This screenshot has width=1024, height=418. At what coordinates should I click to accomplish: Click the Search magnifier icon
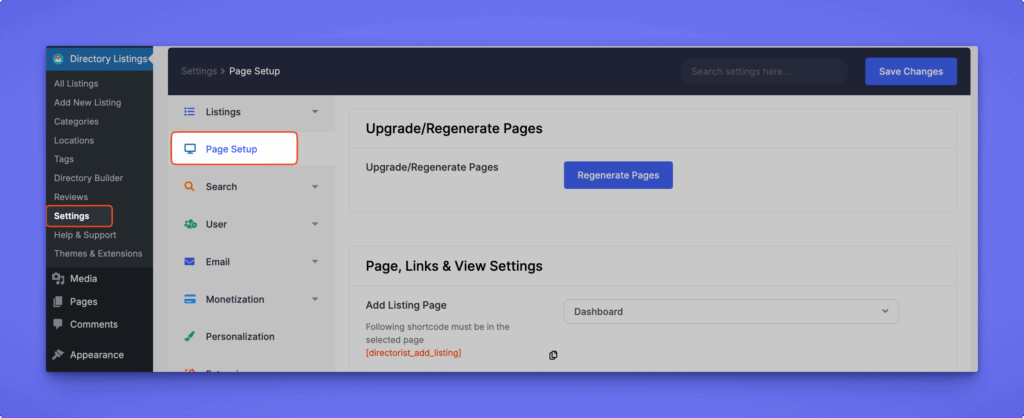click(189, 187)
